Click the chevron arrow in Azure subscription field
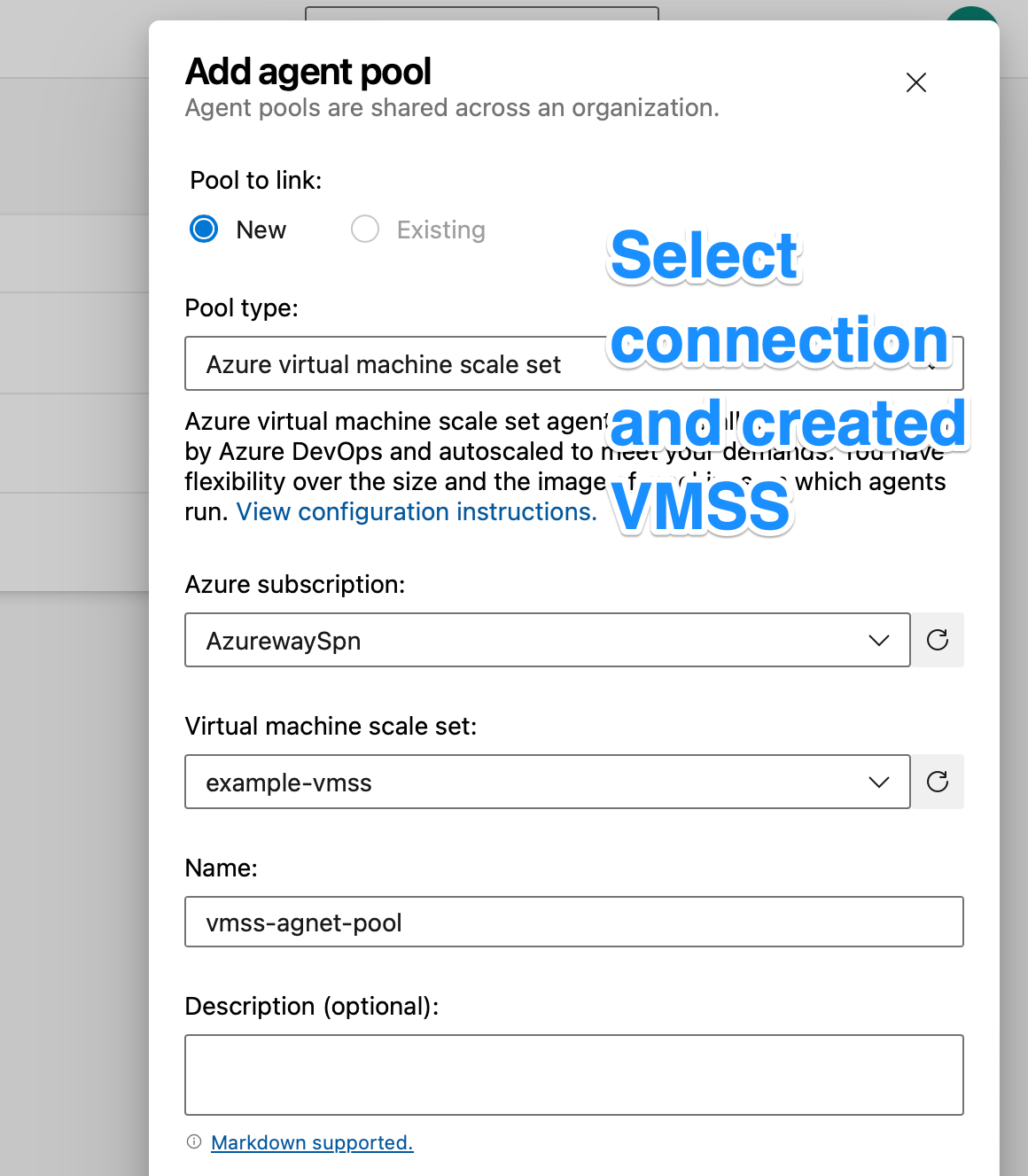The height and width of the screenshot is (1176, 1028). [878, 640]
